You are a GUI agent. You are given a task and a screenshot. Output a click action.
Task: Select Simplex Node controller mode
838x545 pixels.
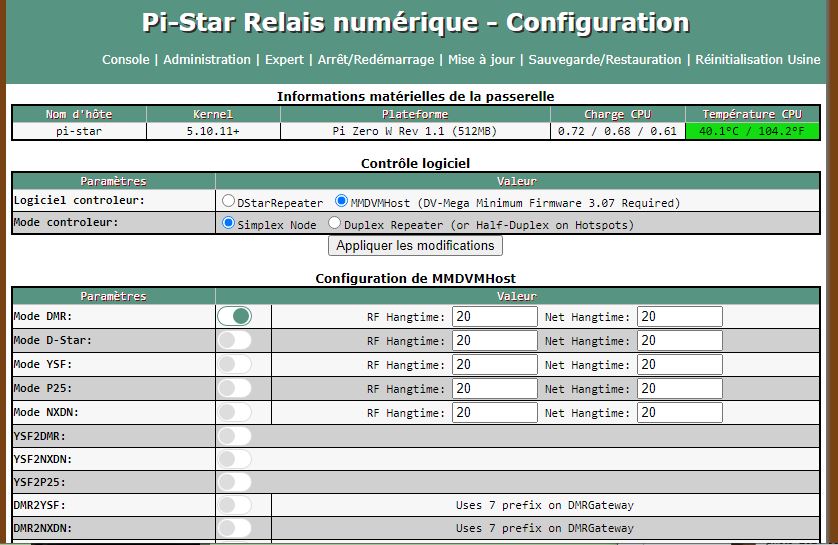point(228,223)
